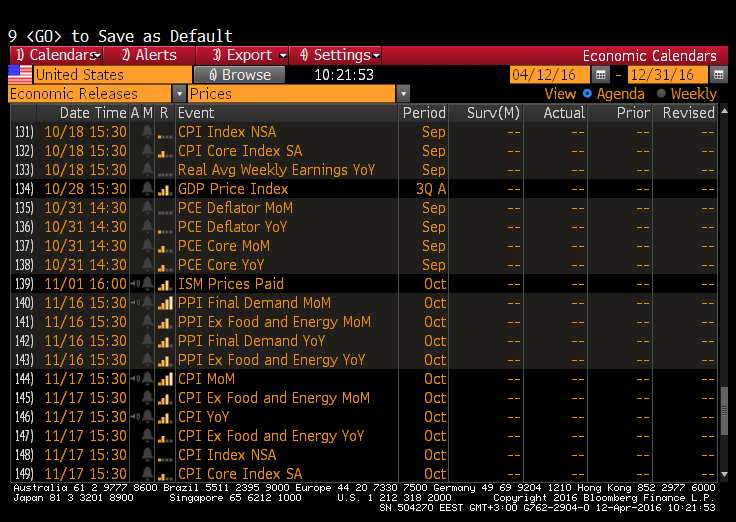Viewport: 736px width, 522px height.
Task: Open the PCE Deflator YoY event
Action: pos(232,227)
